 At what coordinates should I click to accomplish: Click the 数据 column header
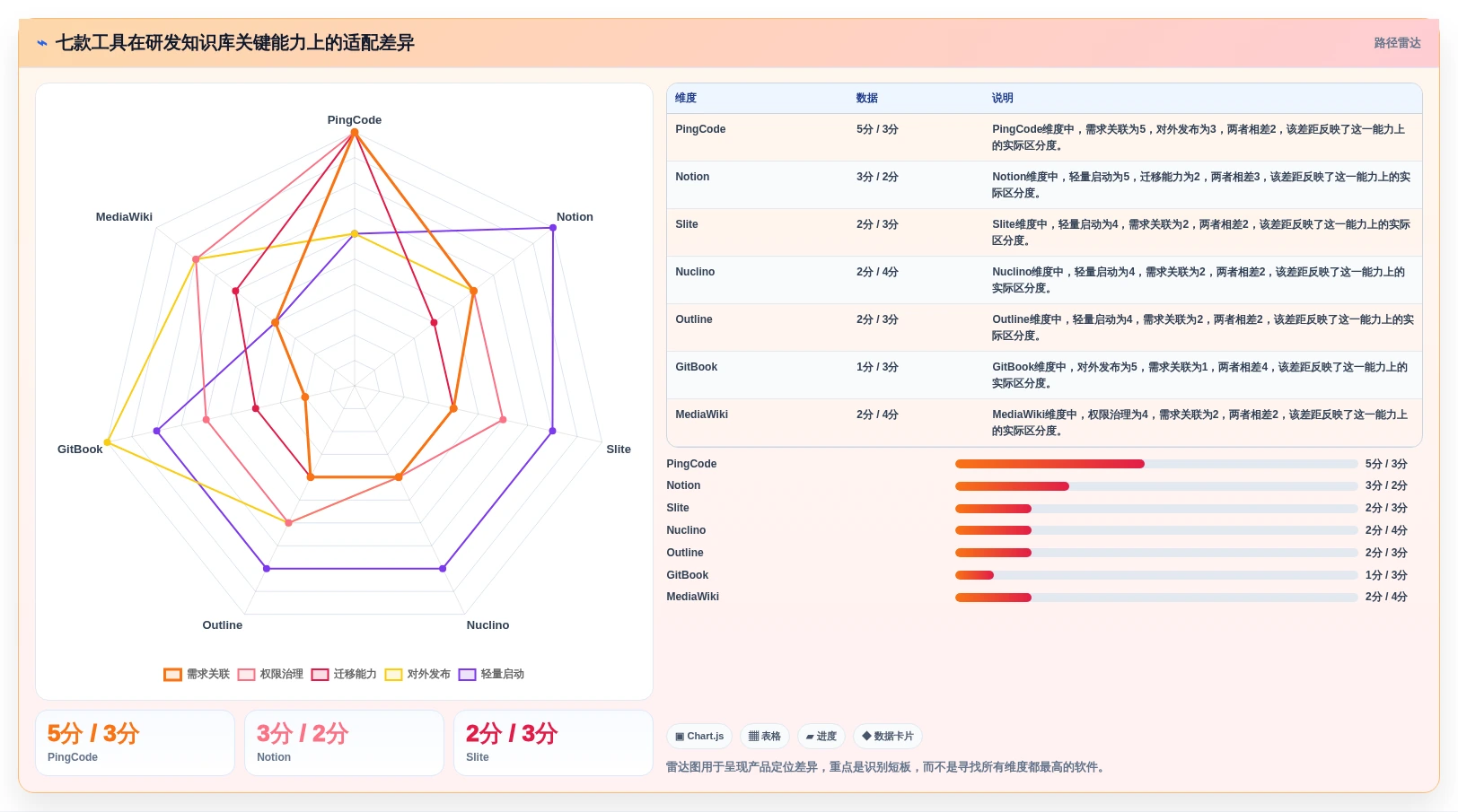click(867, 98)
